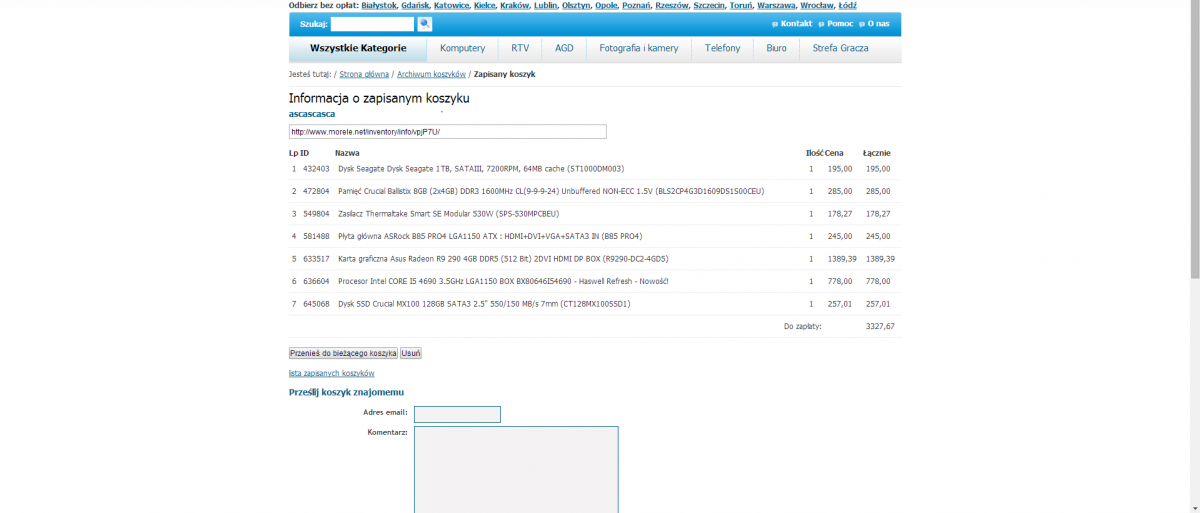The height and width of the screenshot is (513, 1200).
Task: Open the Kontakt link in header
Action: click(x=795, y=23)
